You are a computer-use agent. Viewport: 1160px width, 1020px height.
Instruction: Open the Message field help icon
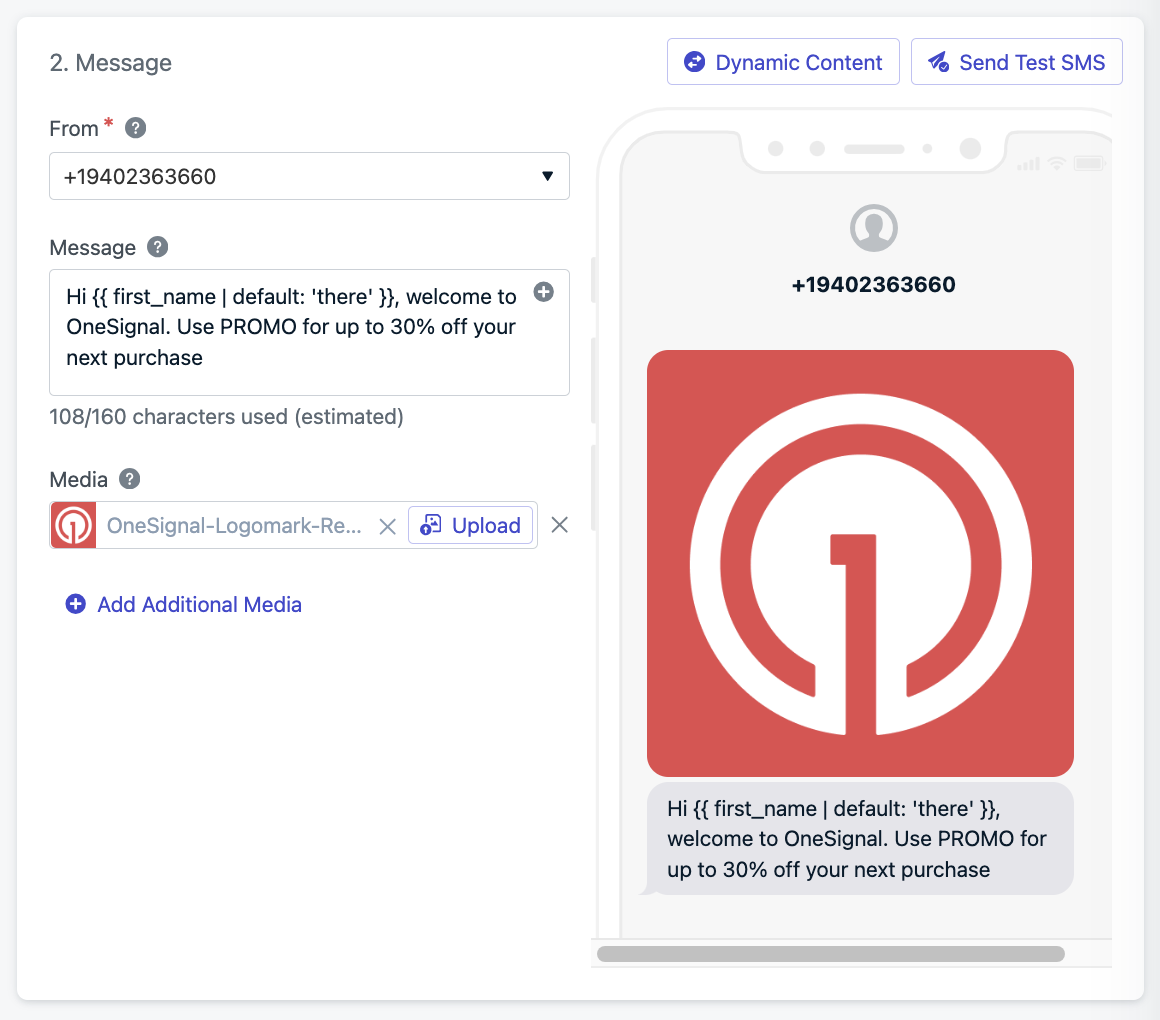(157, 247)
